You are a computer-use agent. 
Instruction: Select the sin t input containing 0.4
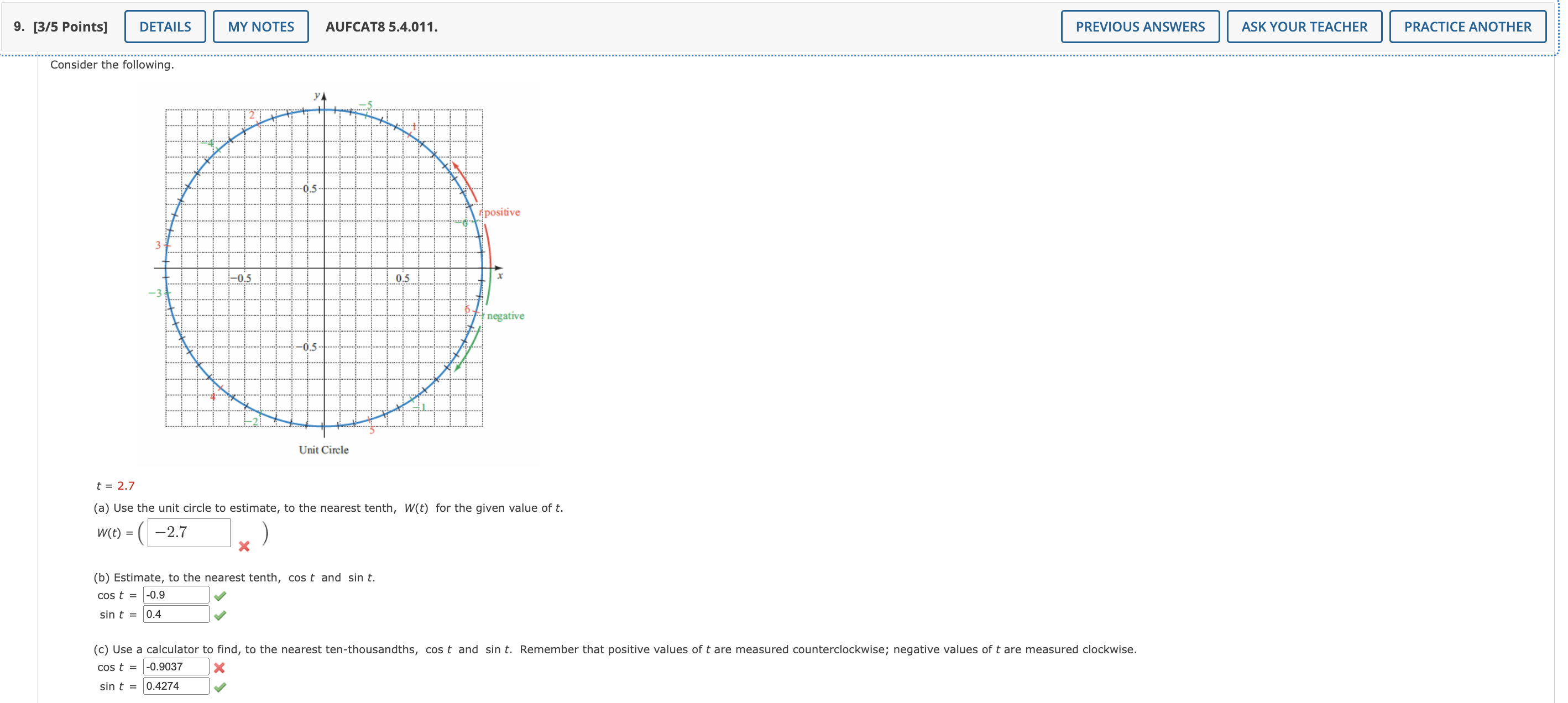[x=175, y=614]
